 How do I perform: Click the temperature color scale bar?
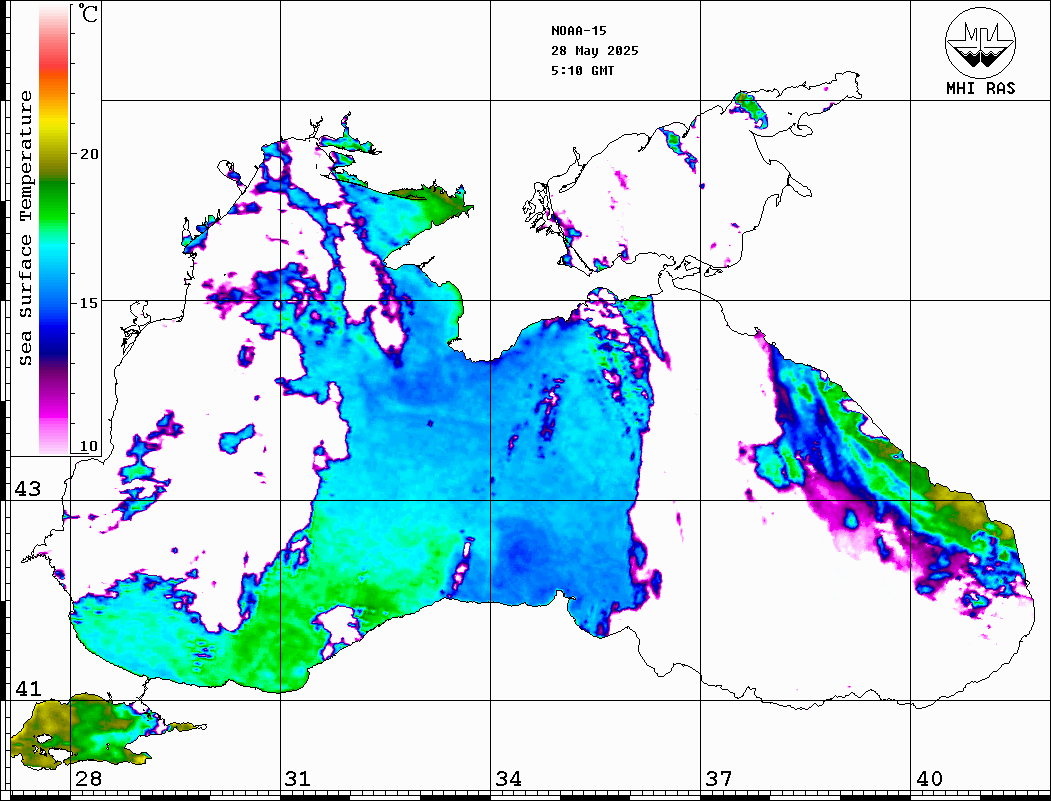[54, 230]
